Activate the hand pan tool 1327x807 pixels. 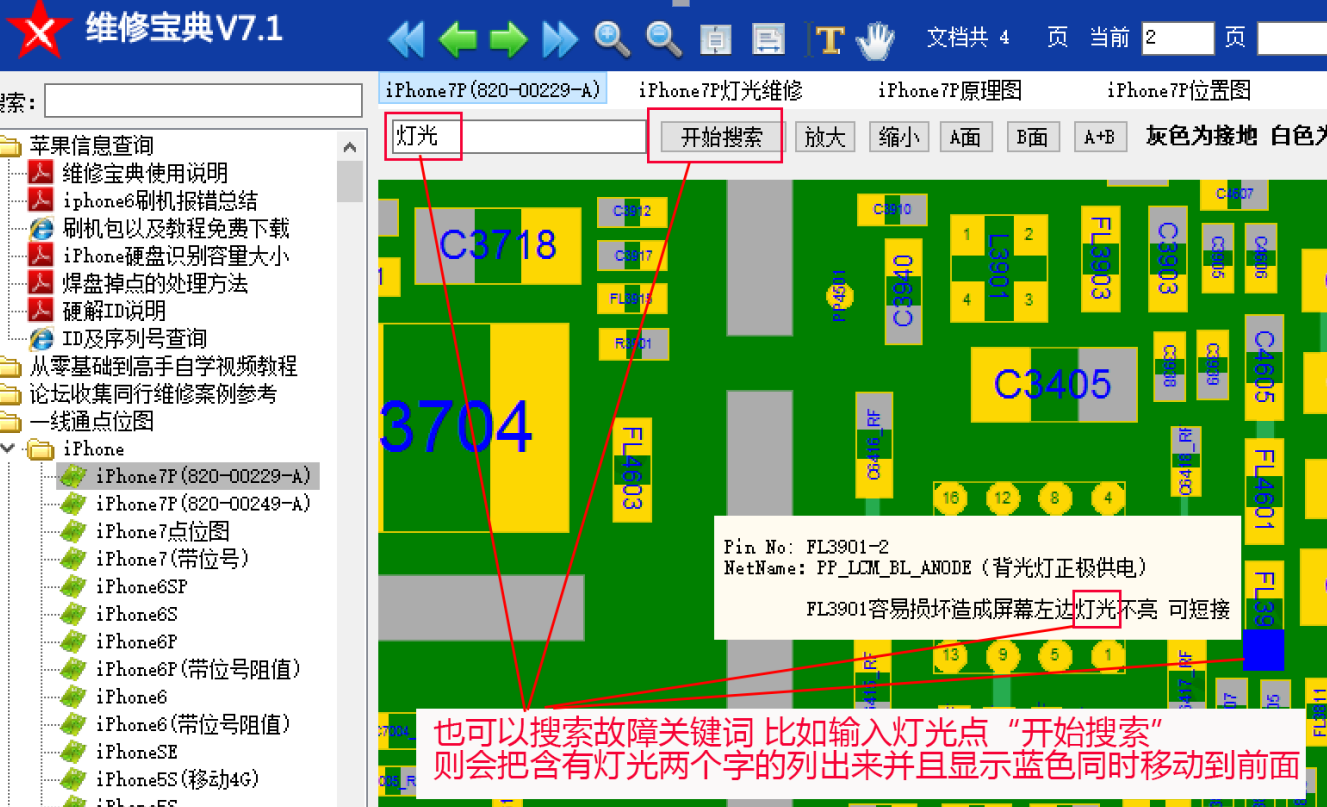pyautogui.click(x=877, y=39)
